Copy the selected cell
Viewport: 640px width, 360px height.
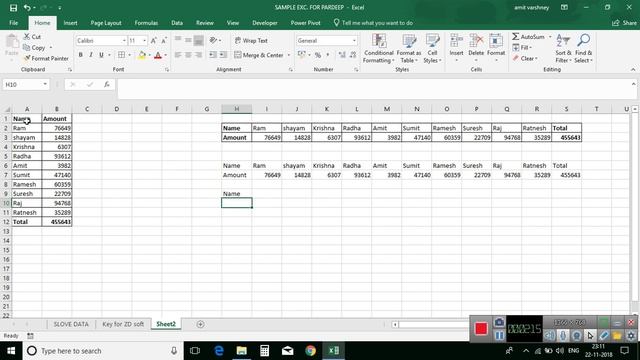point(34,48)
